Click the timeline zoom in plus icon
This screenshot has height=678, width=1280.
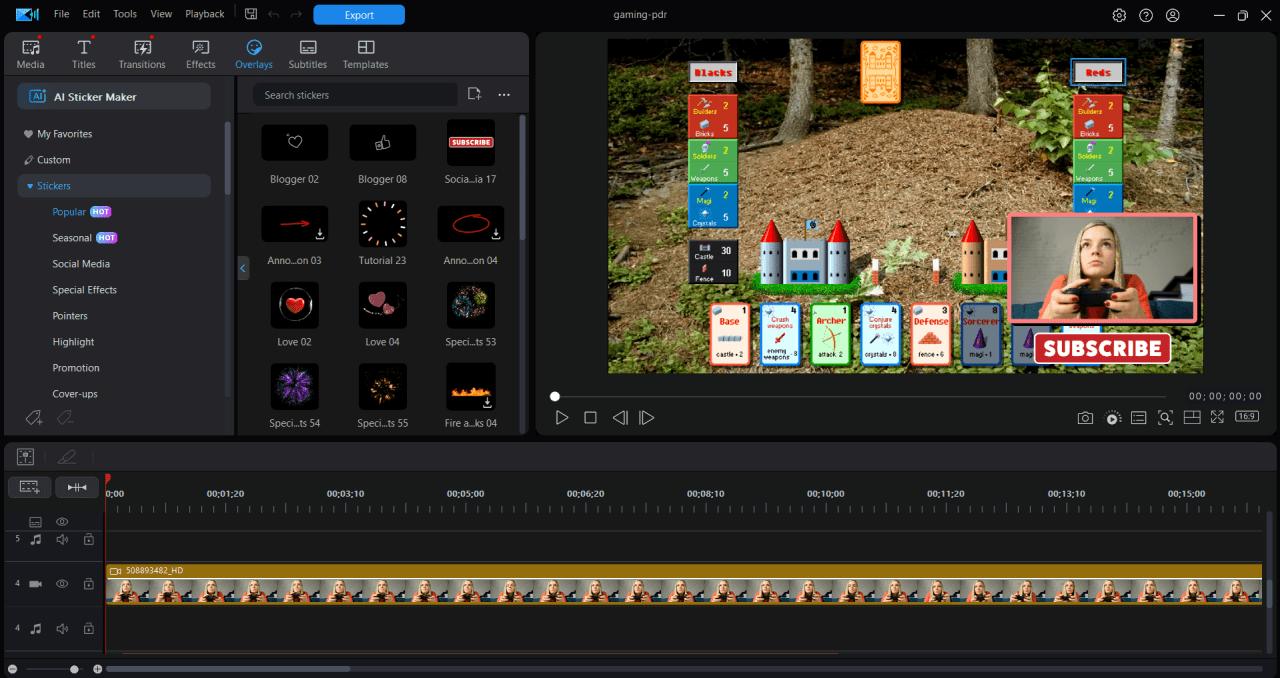pyautogui.click(x=97, y=669)
